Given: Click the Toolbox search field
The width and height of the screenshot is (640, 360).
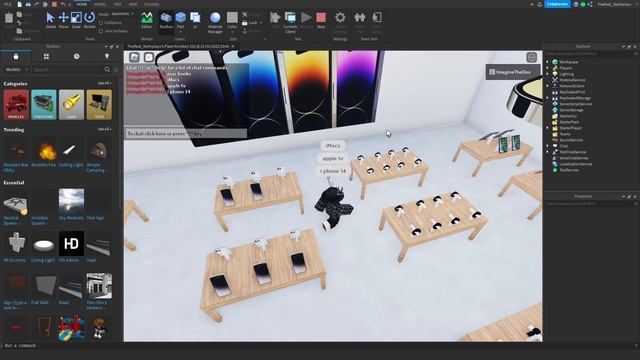Looking at the screenshot, I should pyautogui.click(x=67, y=70).
